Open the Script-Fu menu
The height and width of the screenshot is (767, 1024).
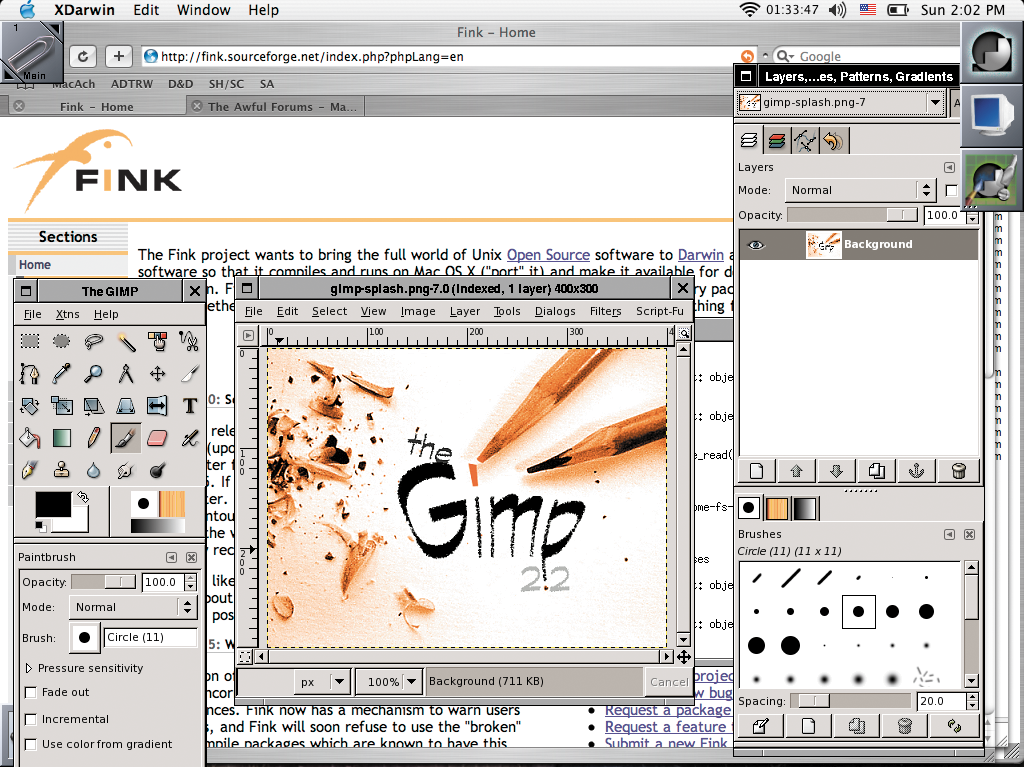(x=660, y=312)
